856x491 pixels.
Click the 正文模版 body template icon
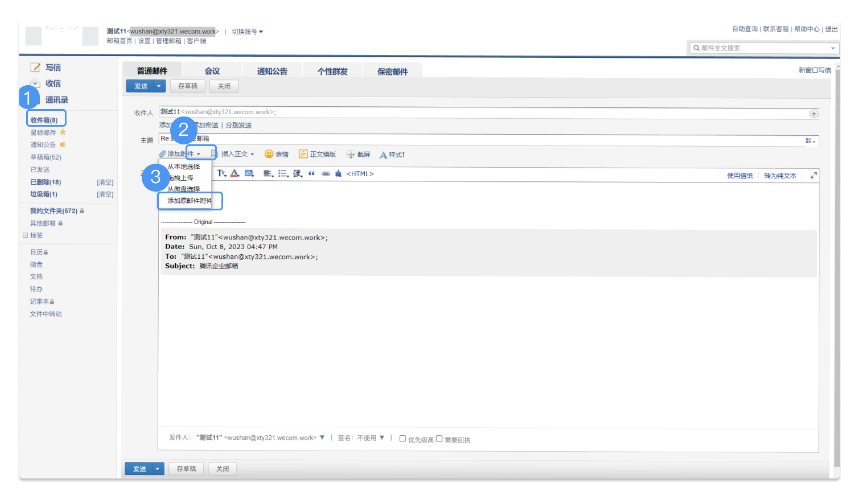(304, 154)
